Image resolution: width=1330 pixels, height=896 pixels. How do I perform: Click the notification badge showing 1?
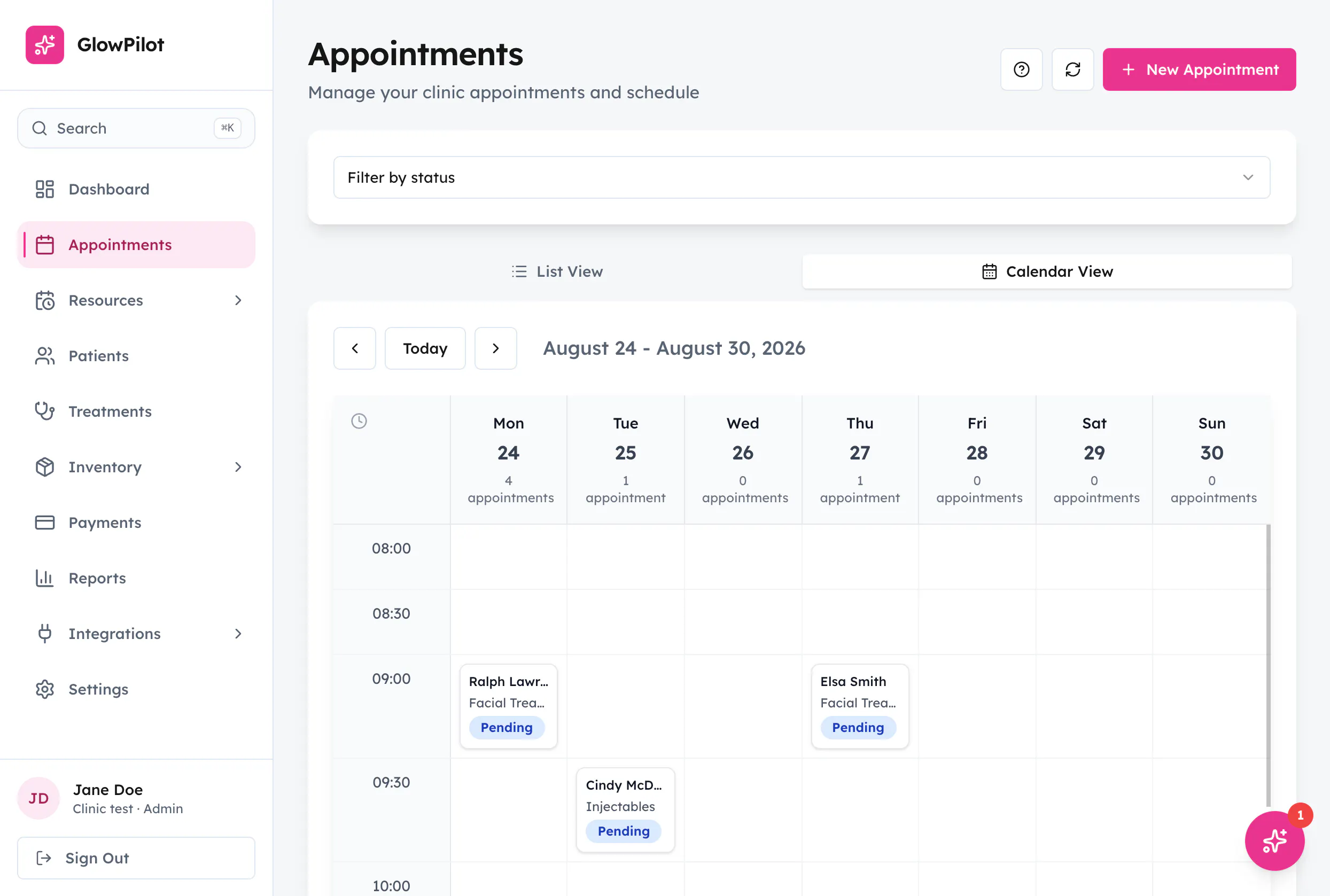point(1300,815)
